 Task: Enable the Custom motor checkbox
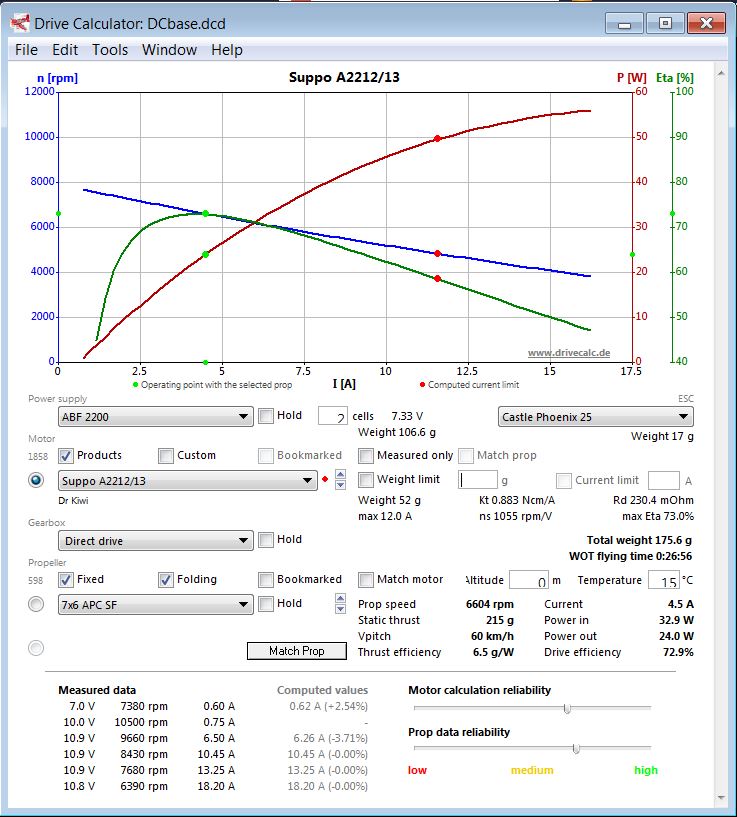pos(166,456)
